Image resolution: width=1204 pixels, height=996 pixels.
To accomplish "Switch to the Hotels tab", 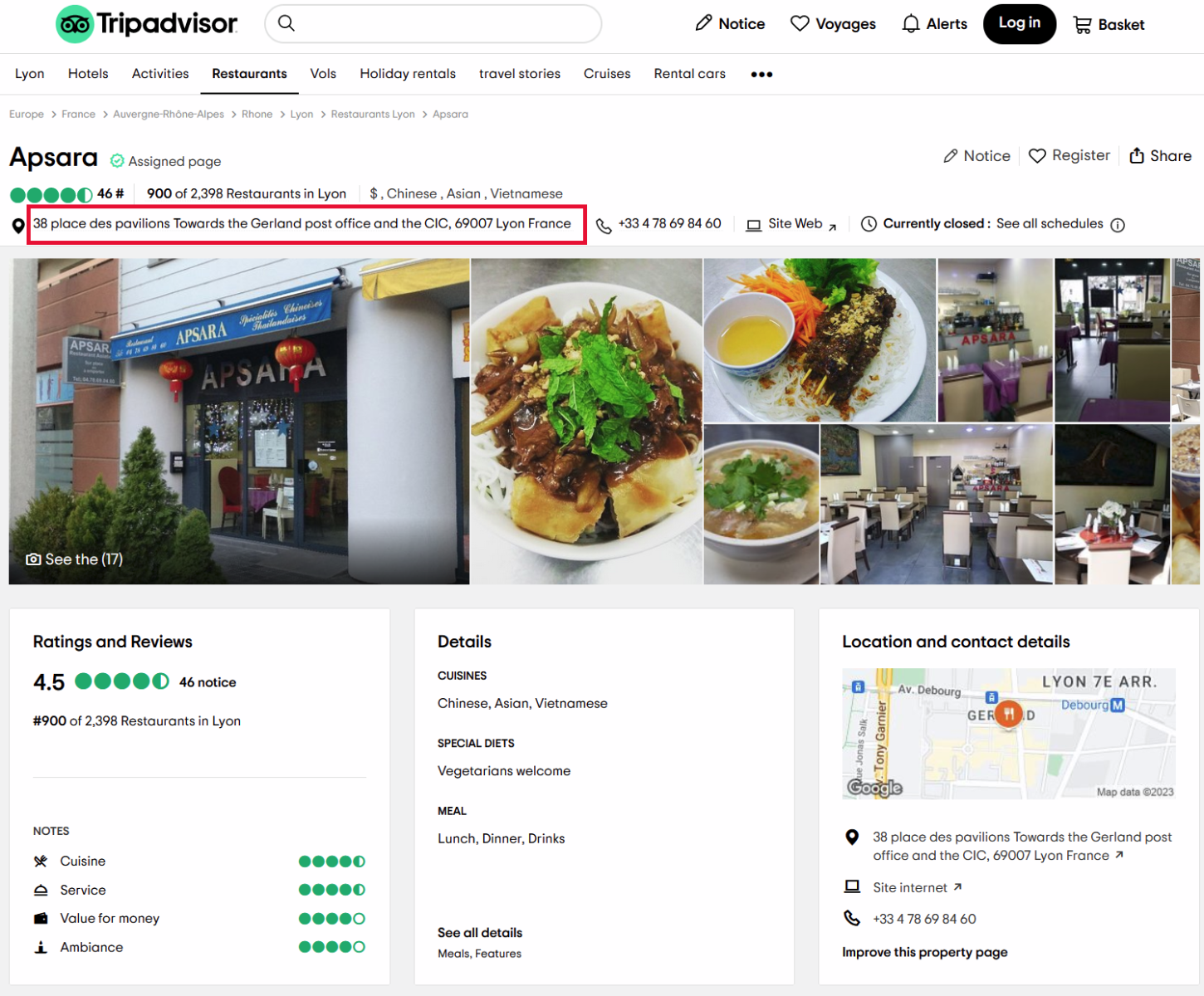I will (88, 74).
